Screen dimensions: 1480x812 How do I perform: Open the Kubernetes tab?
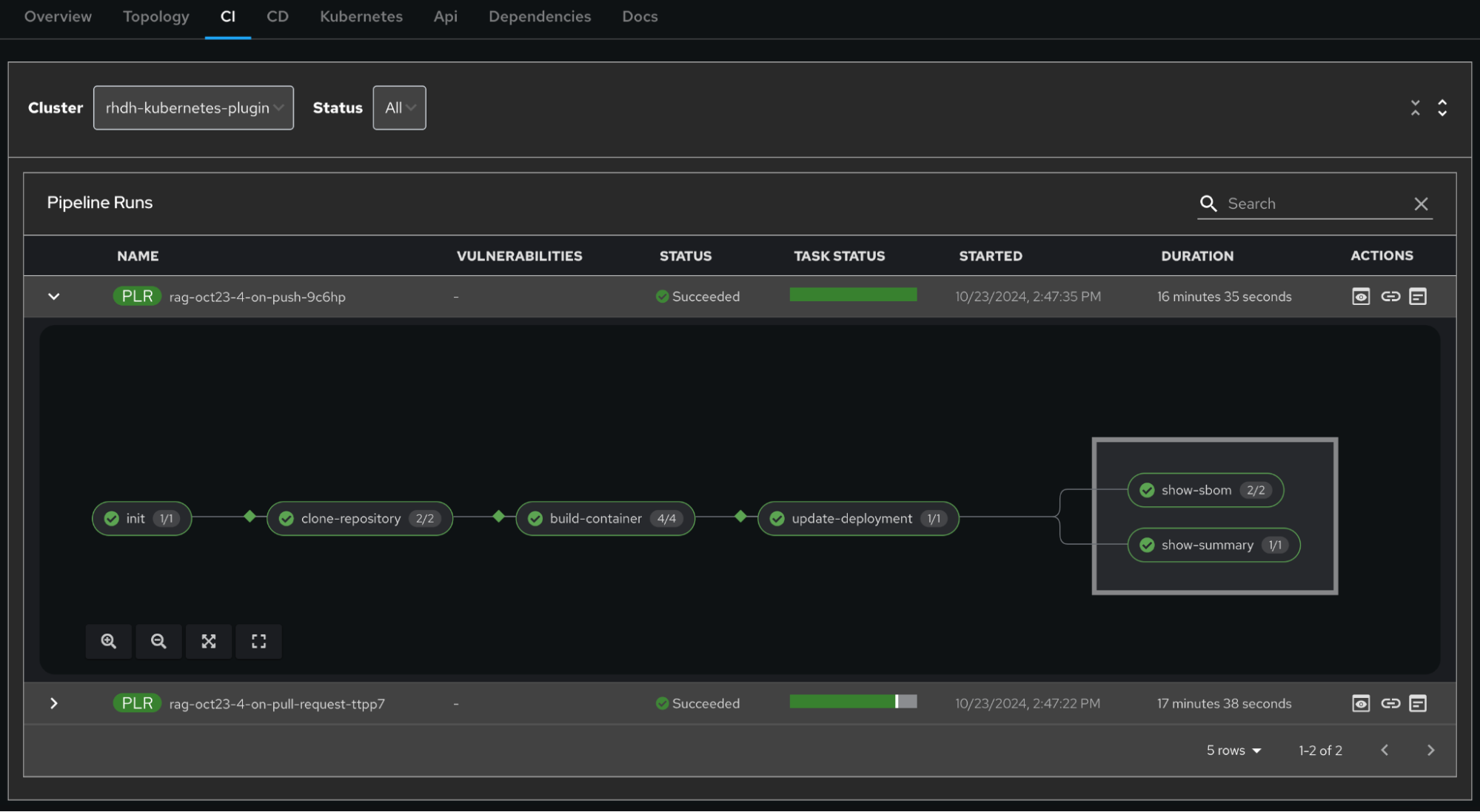(361, 16)
